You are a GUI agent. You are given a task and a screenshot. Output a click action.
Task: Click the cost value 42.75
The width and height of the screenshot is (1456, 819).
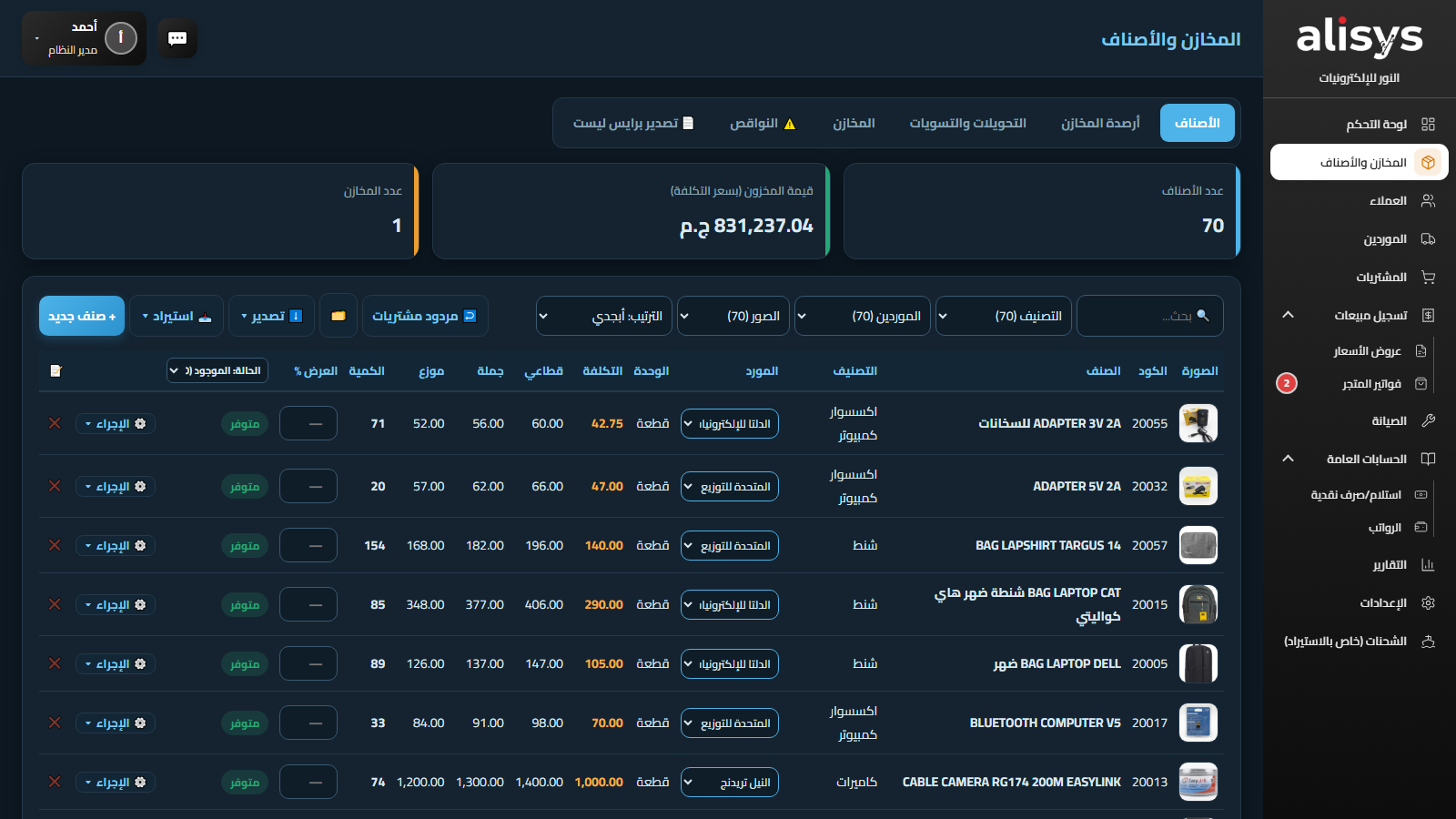(607, 423)
